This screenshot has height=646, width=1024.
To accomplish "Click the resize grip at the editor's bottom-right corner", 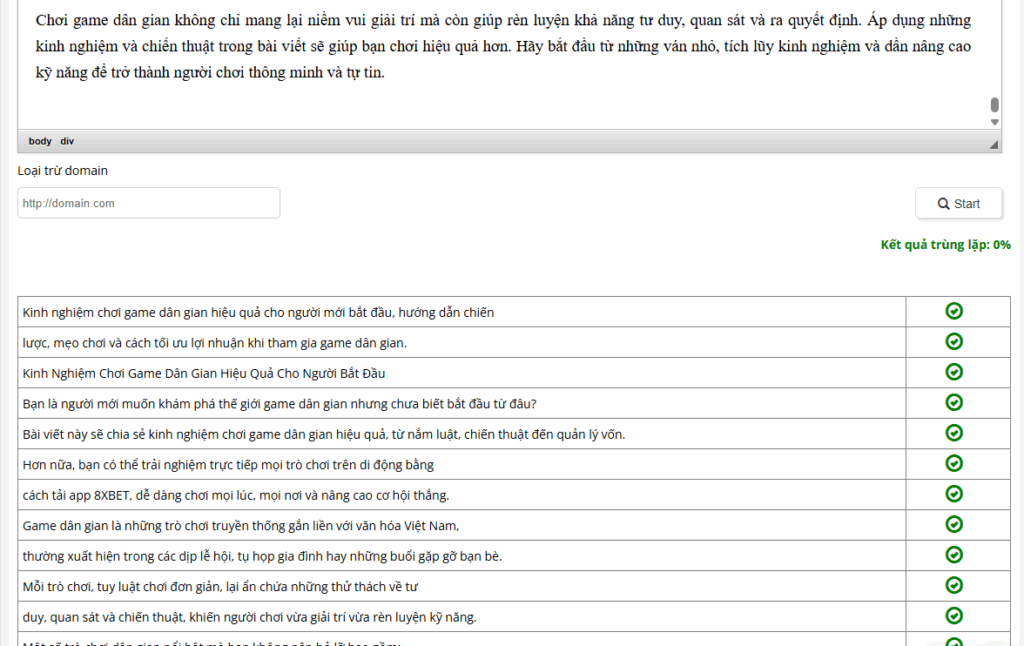I will (x=992, y=143).
